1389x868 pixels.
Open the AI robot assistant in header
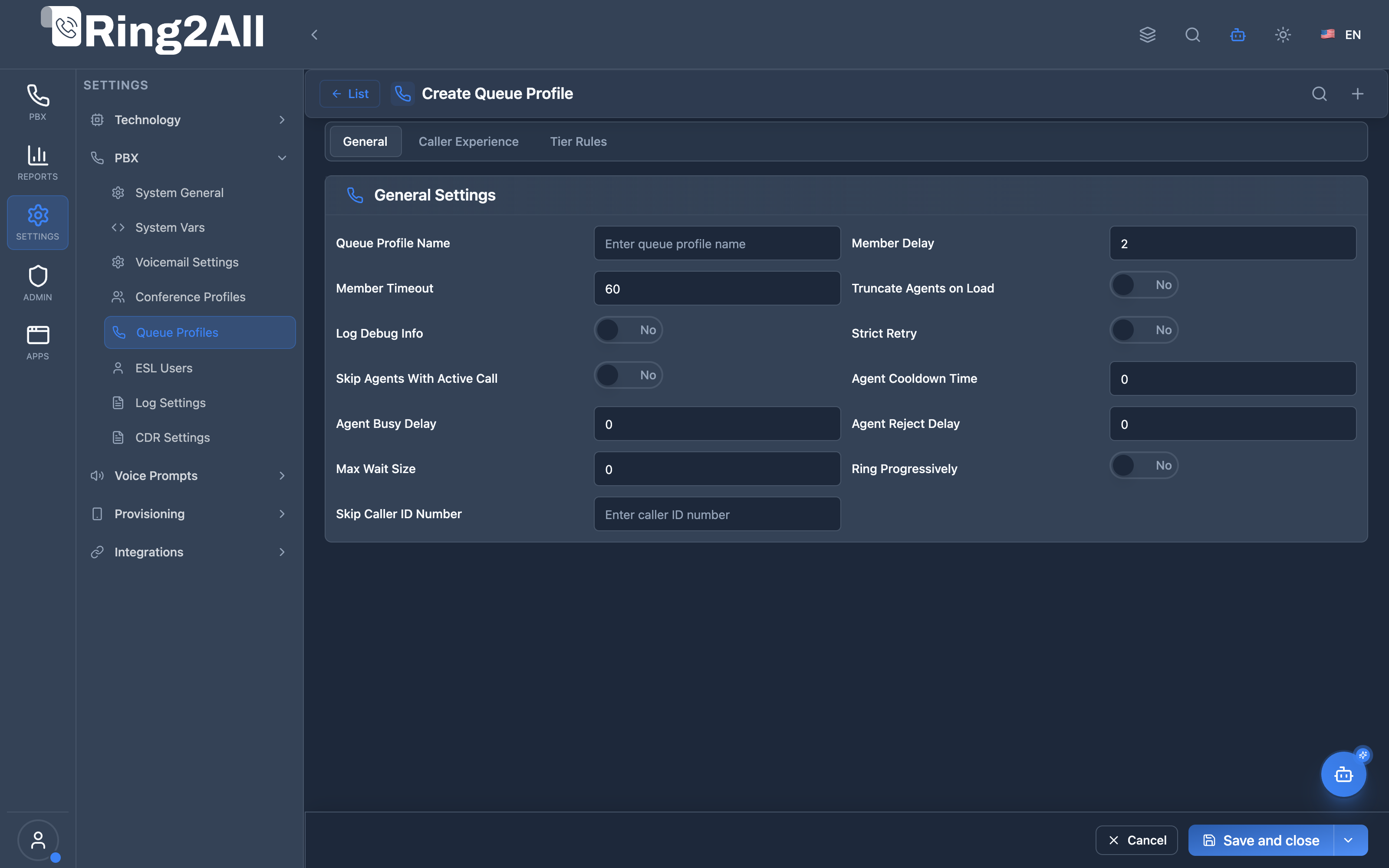click(x=1238, y=35)
